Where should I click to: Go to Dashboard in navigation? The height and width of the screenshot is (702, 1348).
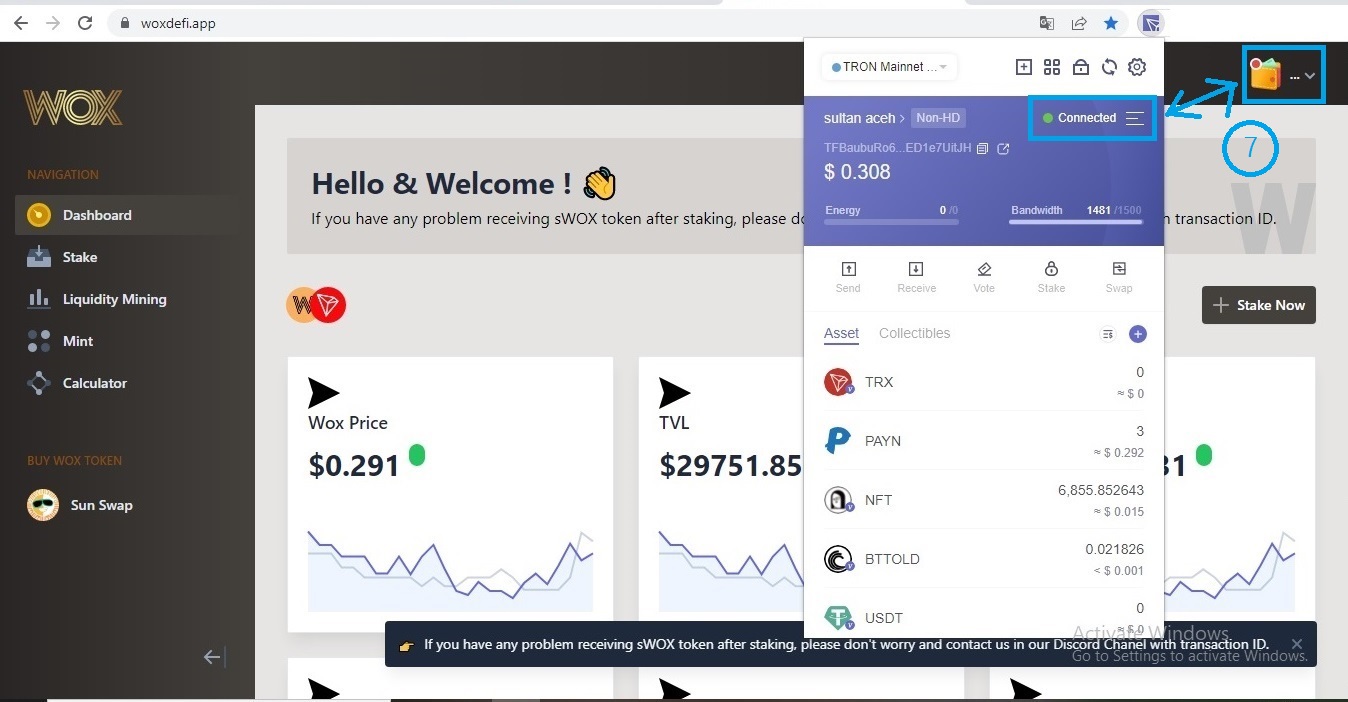pyautogui.click(x=127, y=215)
